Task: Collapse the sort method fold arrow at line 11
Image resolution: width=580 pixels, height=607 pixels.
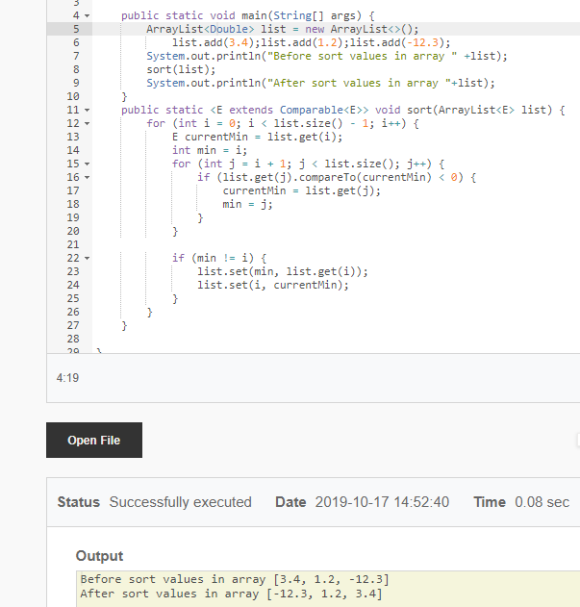Action: click(x=87, y=110)
